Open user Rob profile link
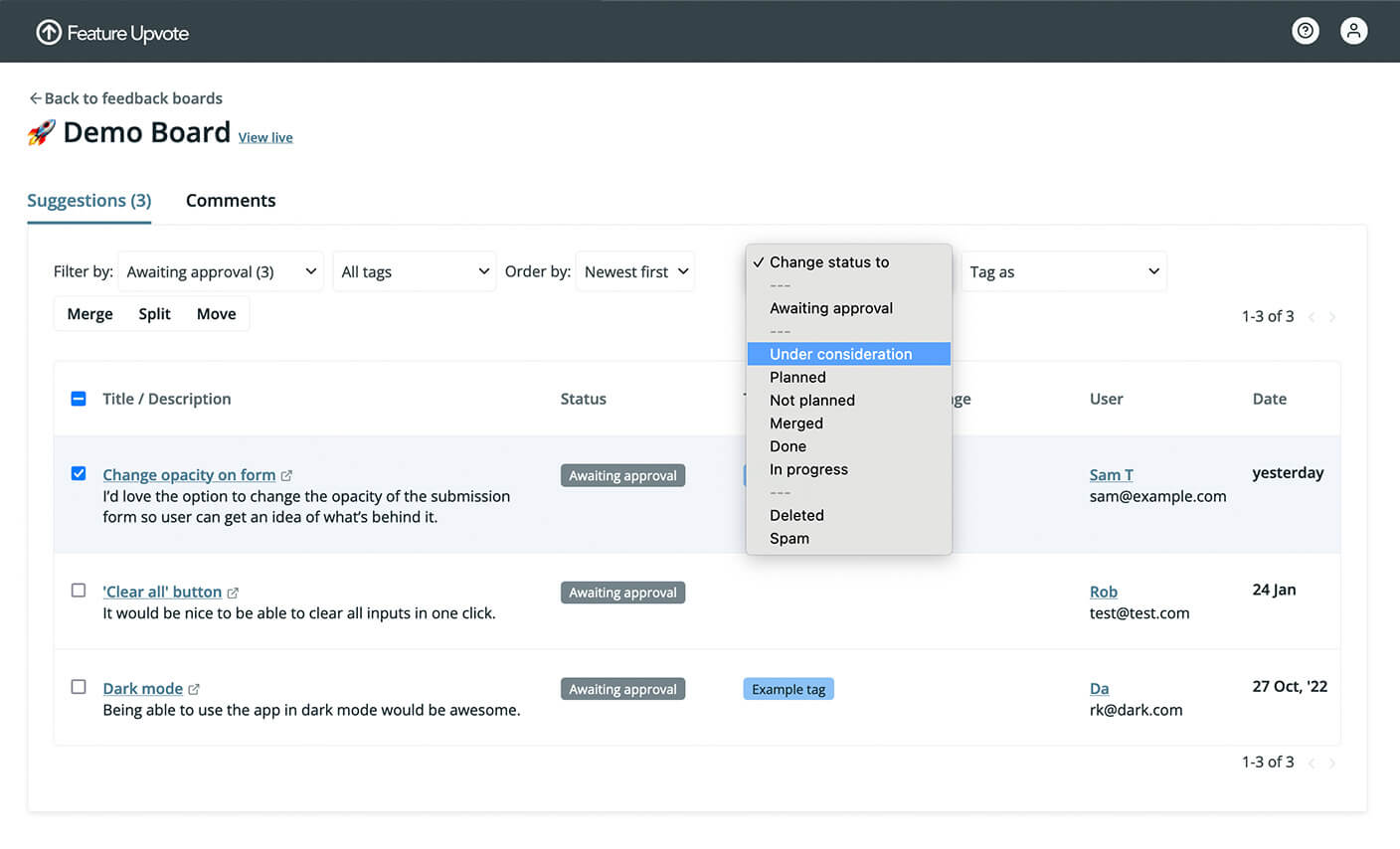 point(1104,592)
